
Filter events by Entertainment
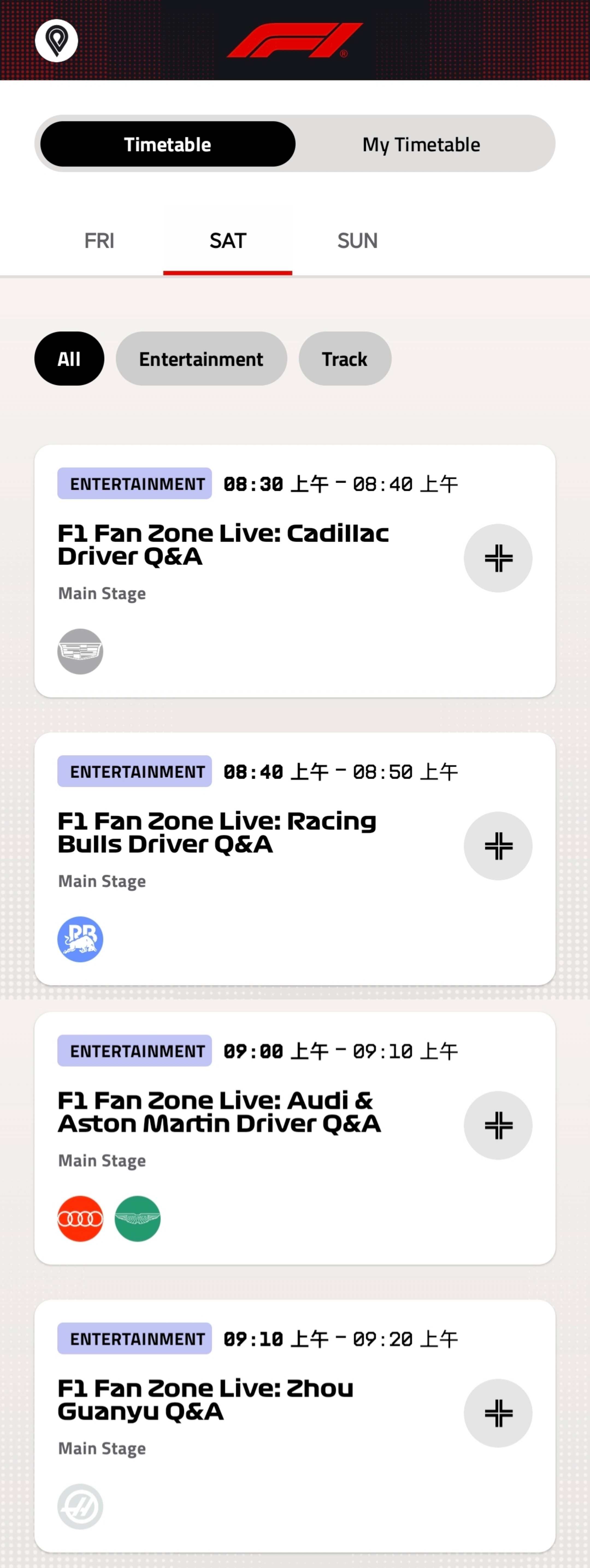pos(201,359)
